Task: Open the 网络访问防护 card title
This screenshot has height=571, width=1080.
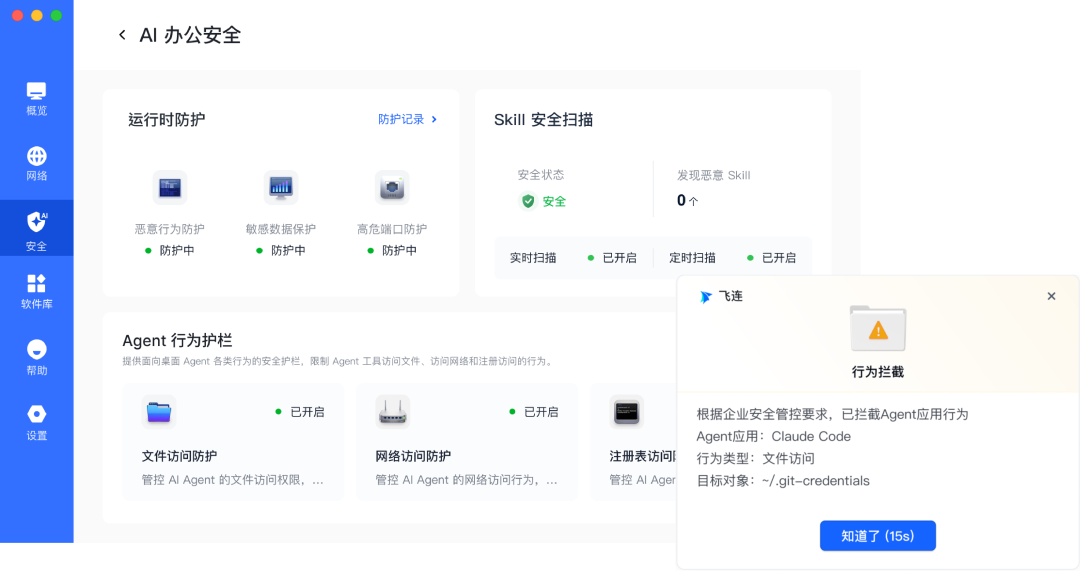Action: (x=413, y=456)
